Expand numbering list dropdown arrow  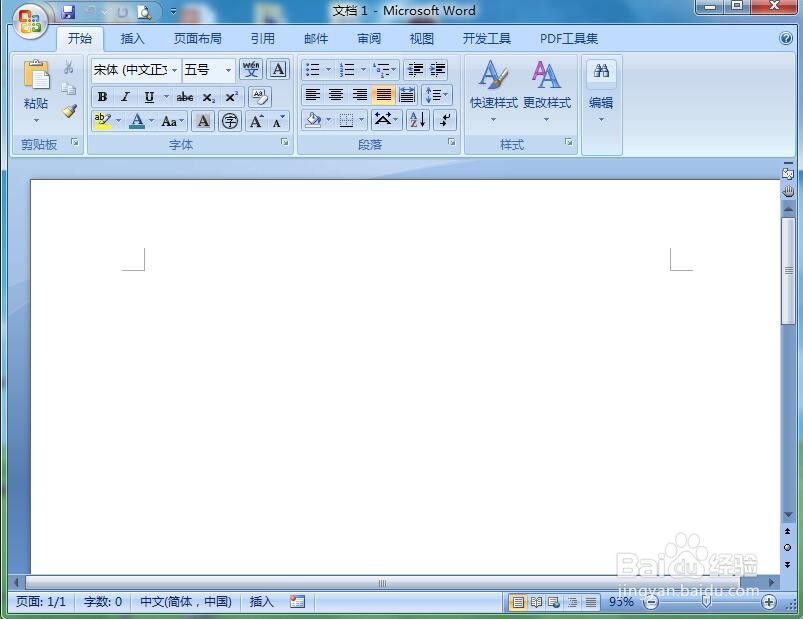(363, 69)
